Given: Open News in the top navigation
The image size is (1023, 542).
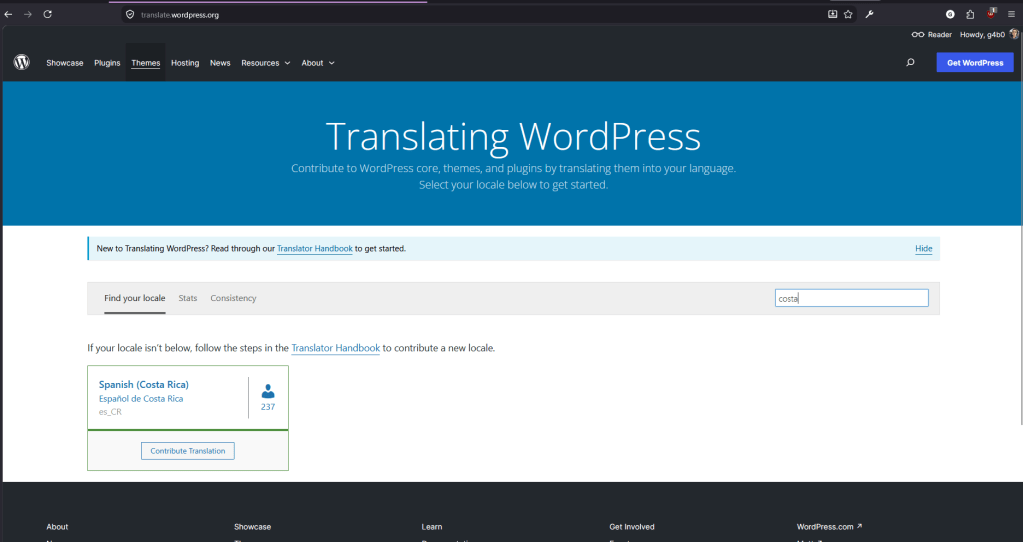Looking at the screenshot, I should pyautogui.click(x=220, y=63).
